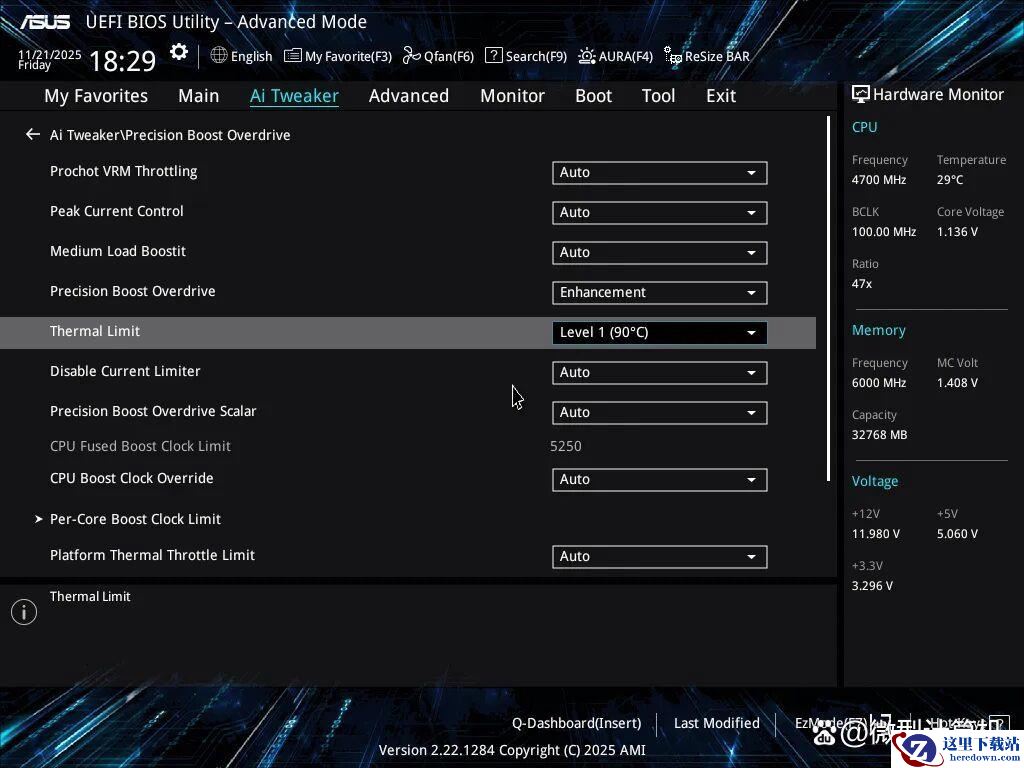Select the Boot tab
The image size is (1024, 768).
(x=593, y=96)
